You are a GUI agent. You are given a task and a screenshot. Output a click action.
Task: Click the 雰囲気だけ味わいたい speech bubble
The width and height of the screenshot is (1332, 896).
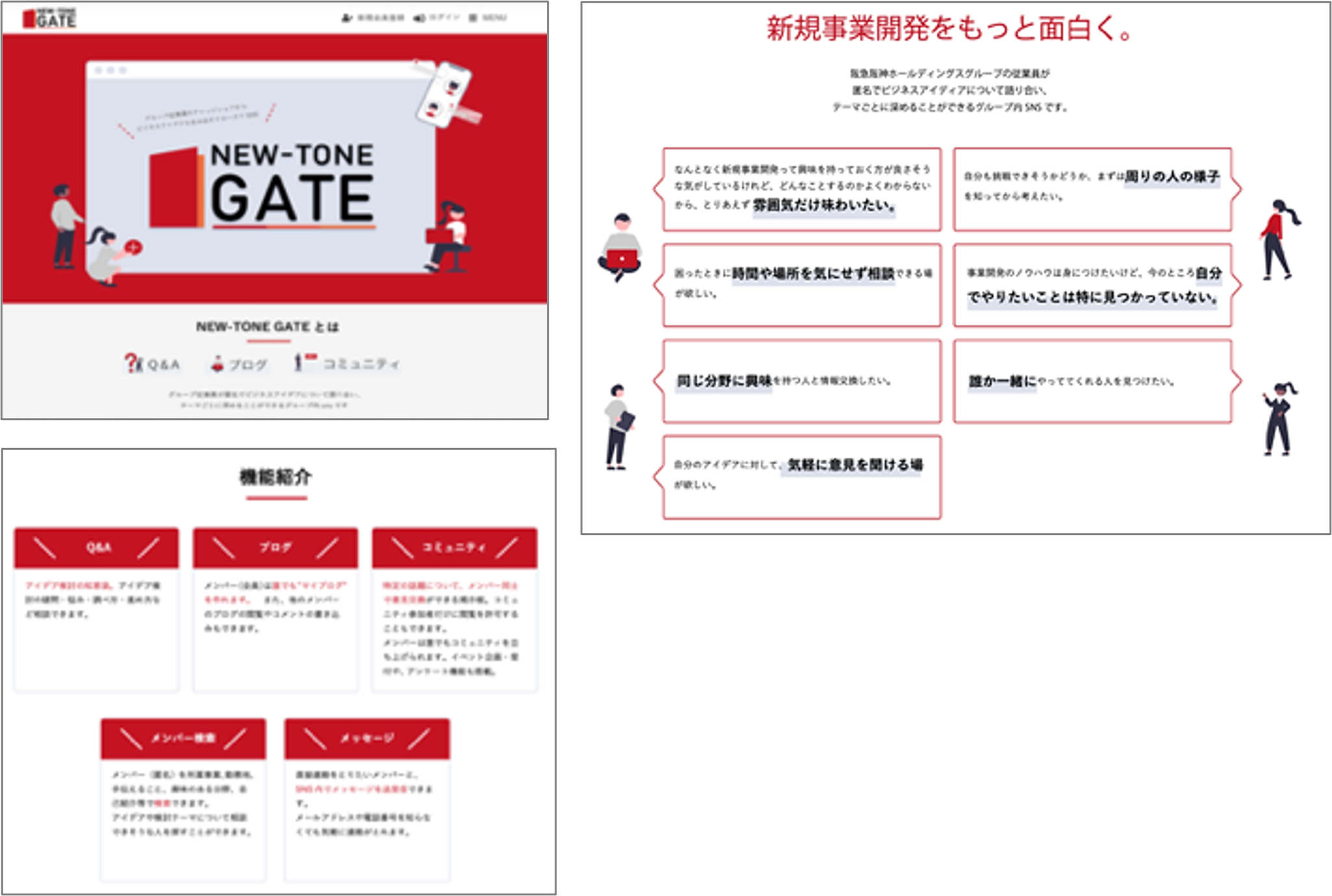pos(801,189)
